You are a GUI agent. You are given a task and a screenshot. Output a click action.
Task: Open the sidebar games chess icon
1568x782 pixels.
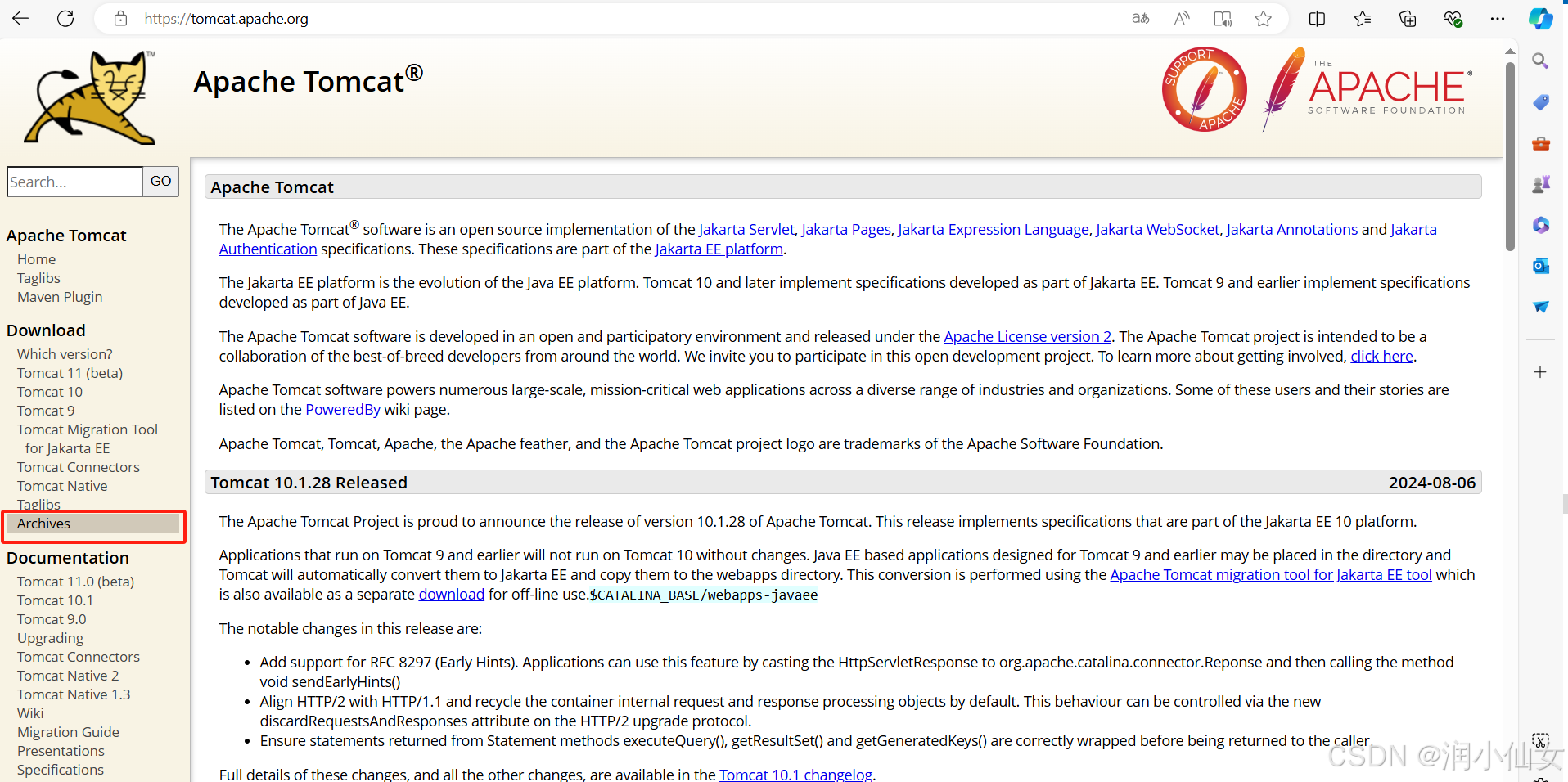tap(1540, 184)
